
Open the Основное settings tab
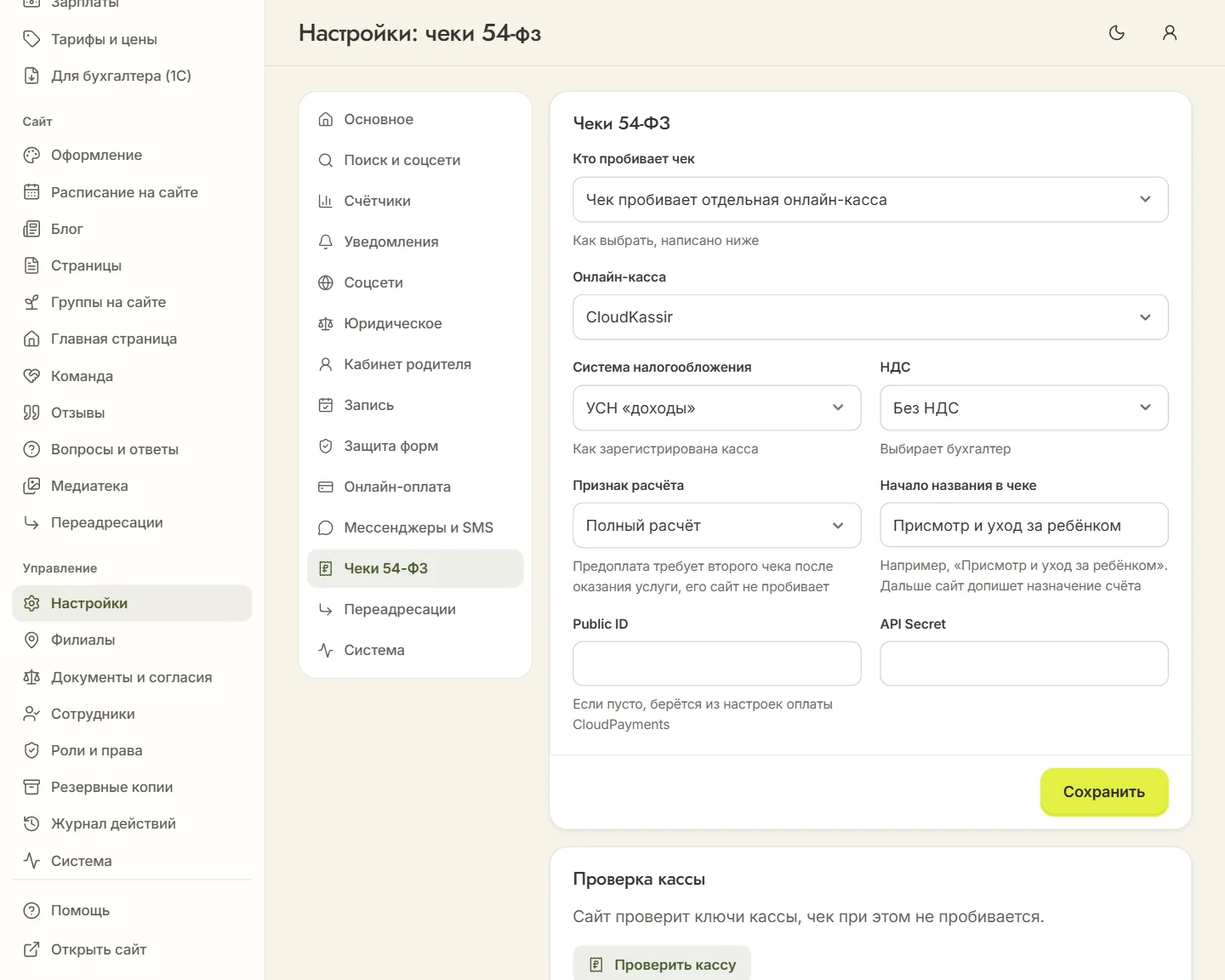tap(415, 119)
